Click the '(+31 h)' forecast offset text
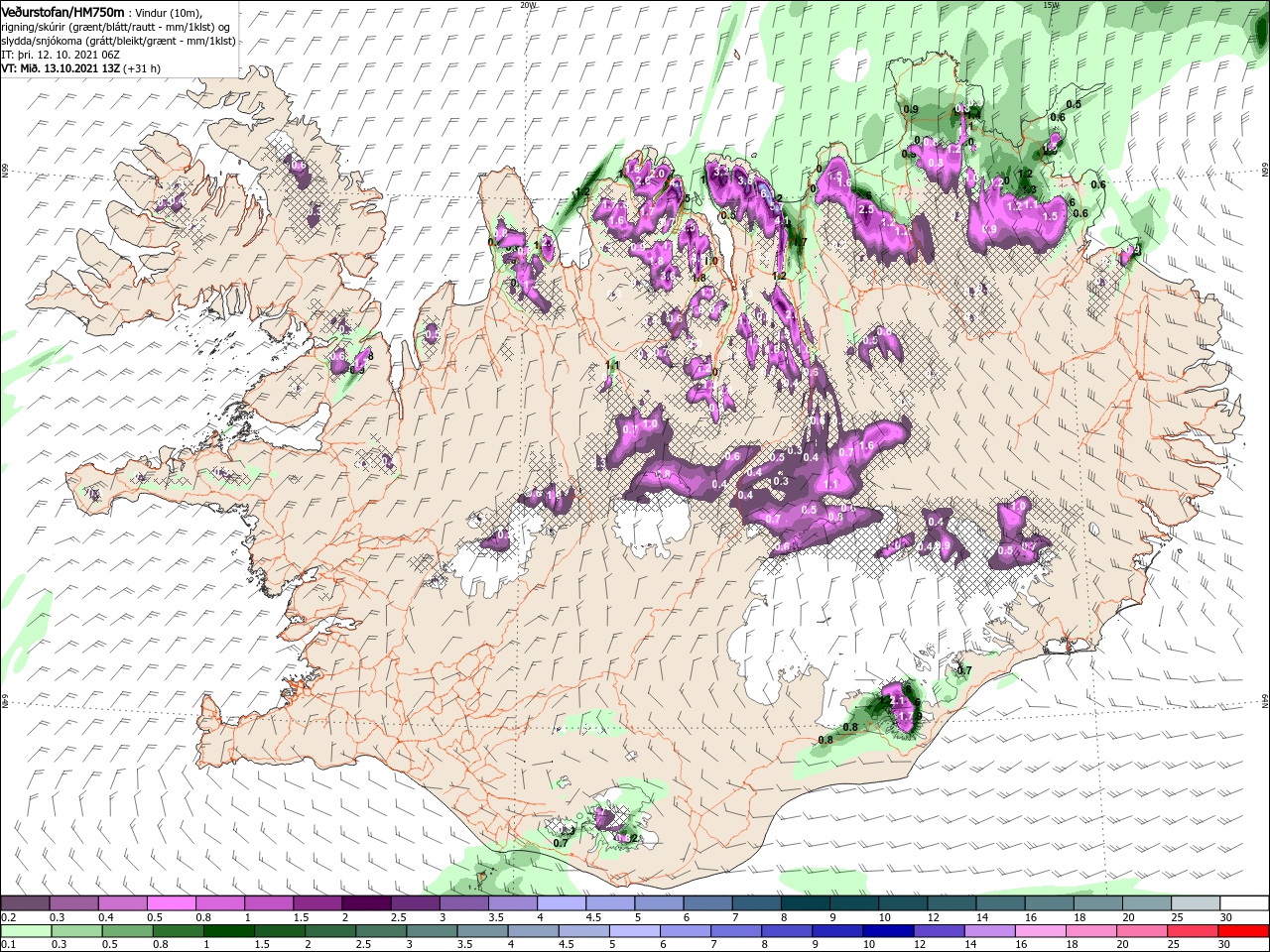This screenshot has width=1270, height=952. [142, 67]
